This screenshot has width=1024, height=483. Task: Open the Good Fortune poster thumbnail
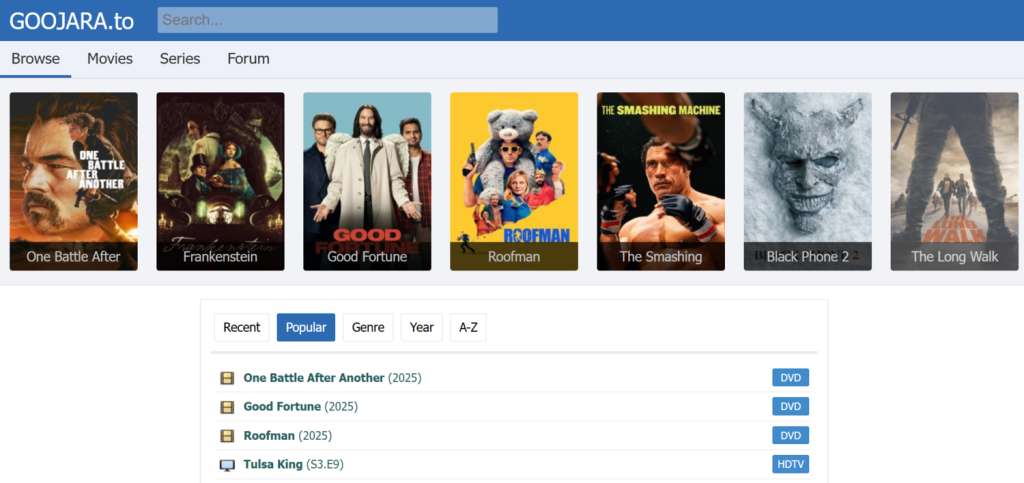tap(367, 181)
